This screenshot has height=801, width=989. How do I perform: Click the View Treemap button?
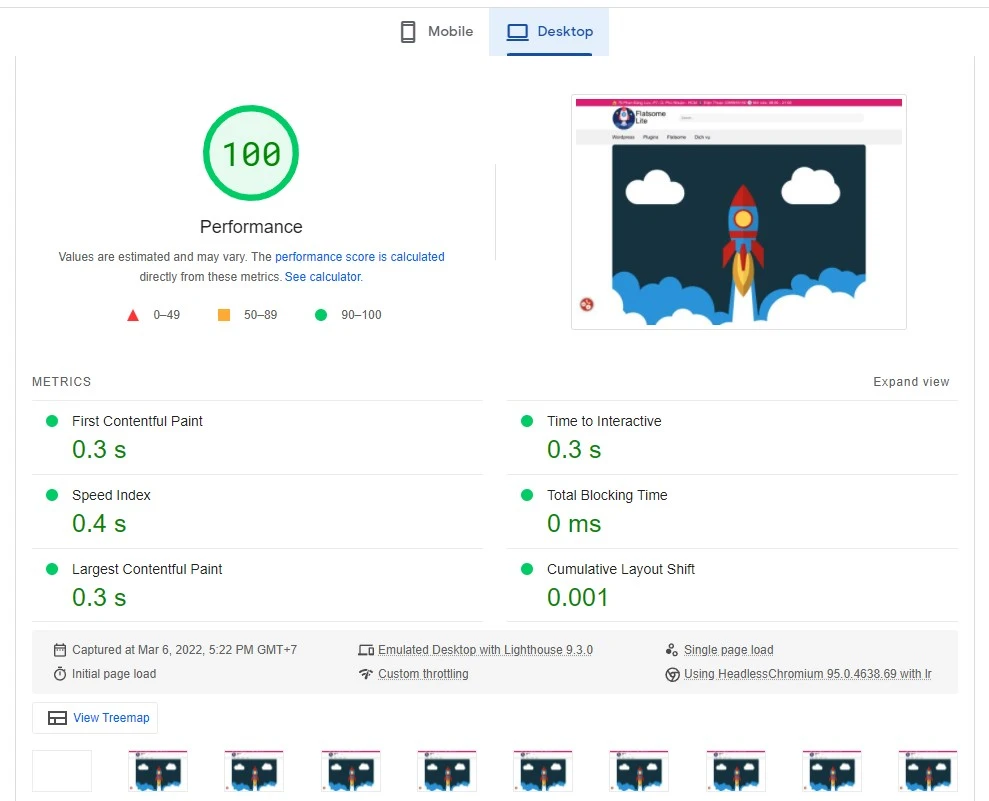[95, 718]
